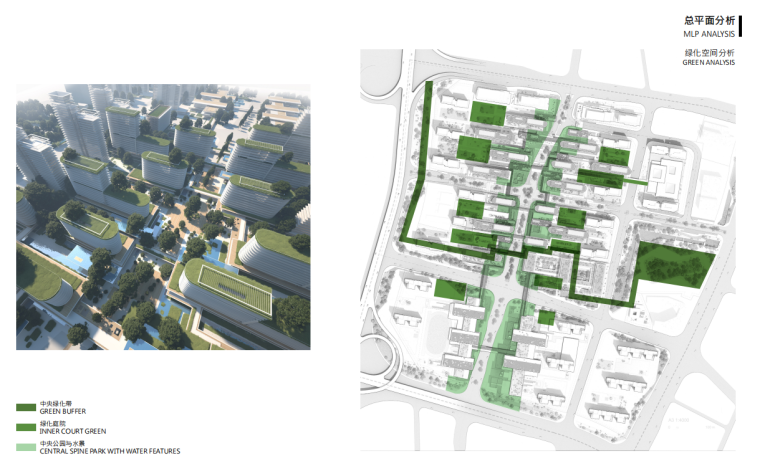Select the GREEN ANALYSIS heading text
760x466 pixels.
pyautogui.click(x=709, y=62)
